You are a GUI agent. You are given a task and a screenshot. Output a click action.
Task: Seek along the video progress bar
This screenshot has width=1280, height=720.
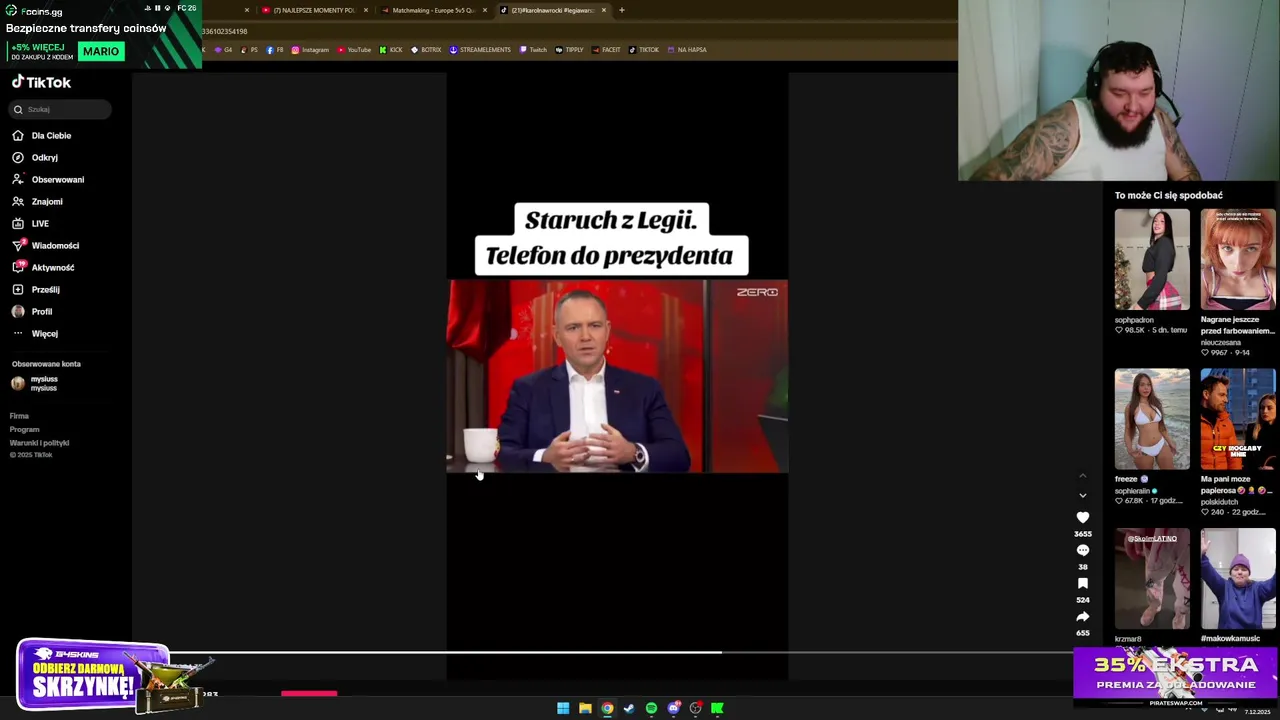pyautogui.click(x=620, y=652)
